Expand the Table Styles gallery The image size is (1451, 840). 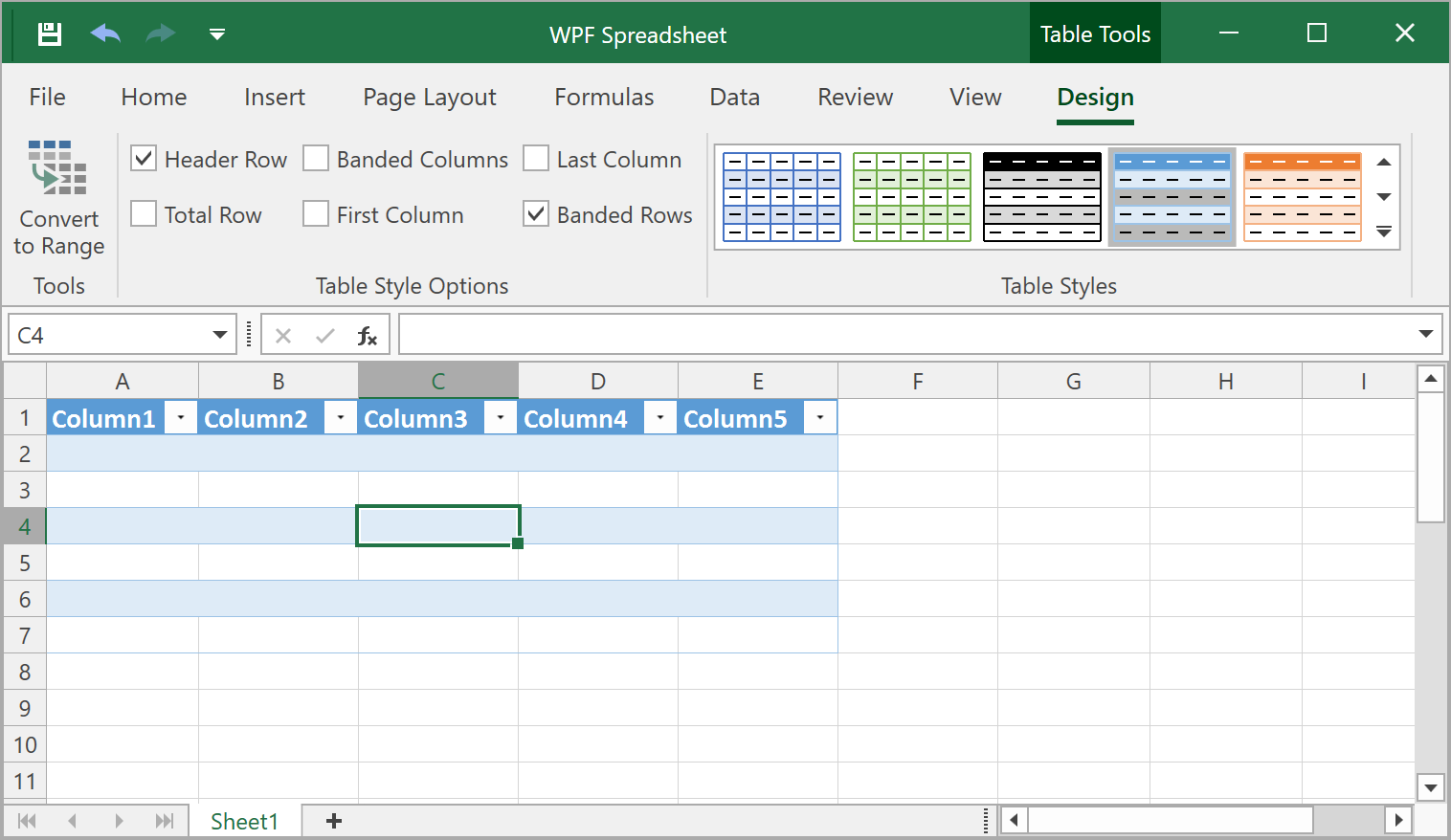1384,232
